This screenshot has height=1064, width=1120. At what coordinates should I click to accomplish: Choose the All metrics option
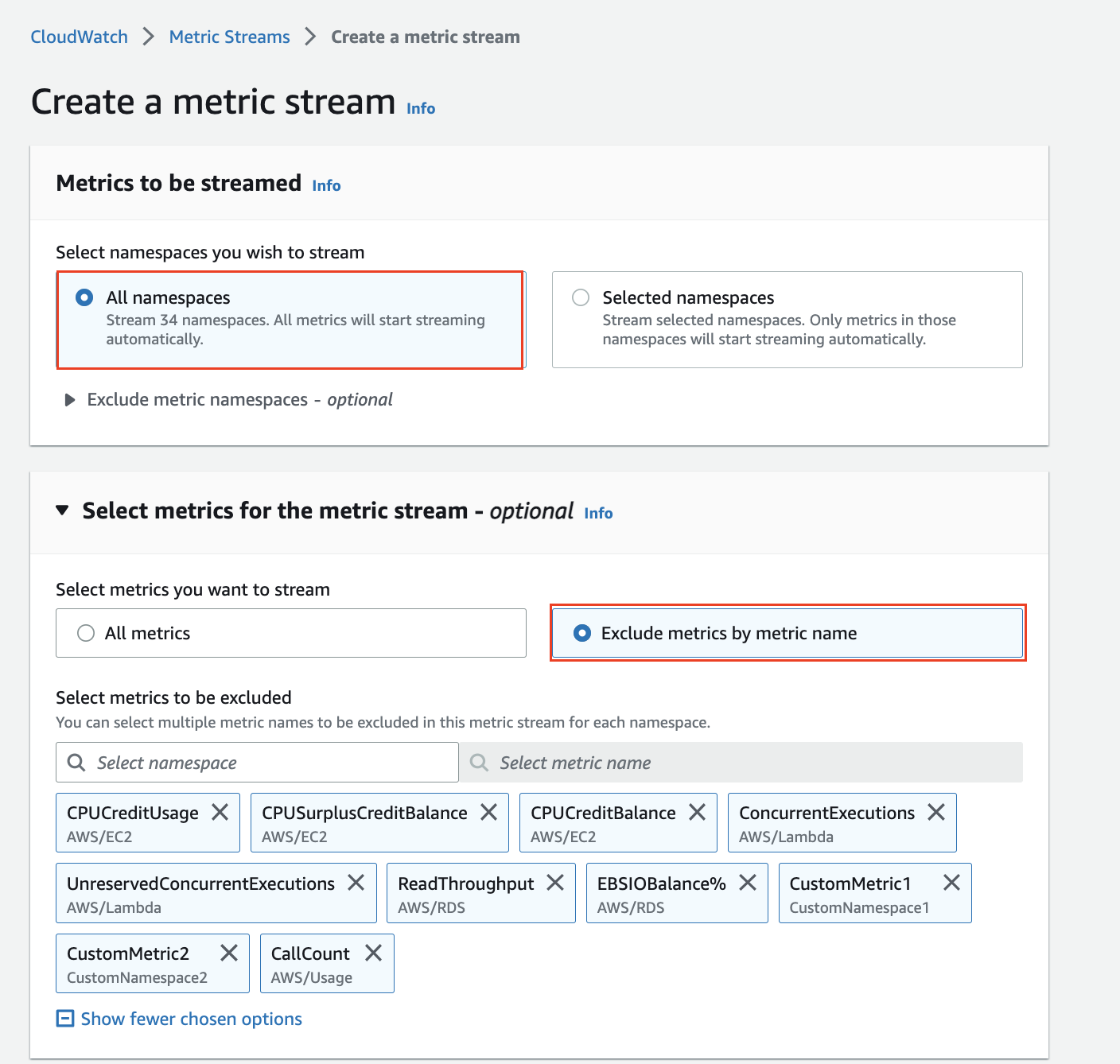85,633
